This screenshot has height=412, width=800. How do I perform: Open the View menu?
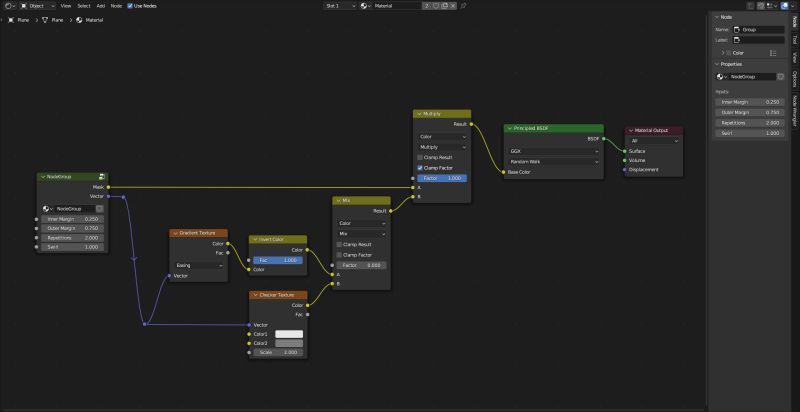[66, 6]
